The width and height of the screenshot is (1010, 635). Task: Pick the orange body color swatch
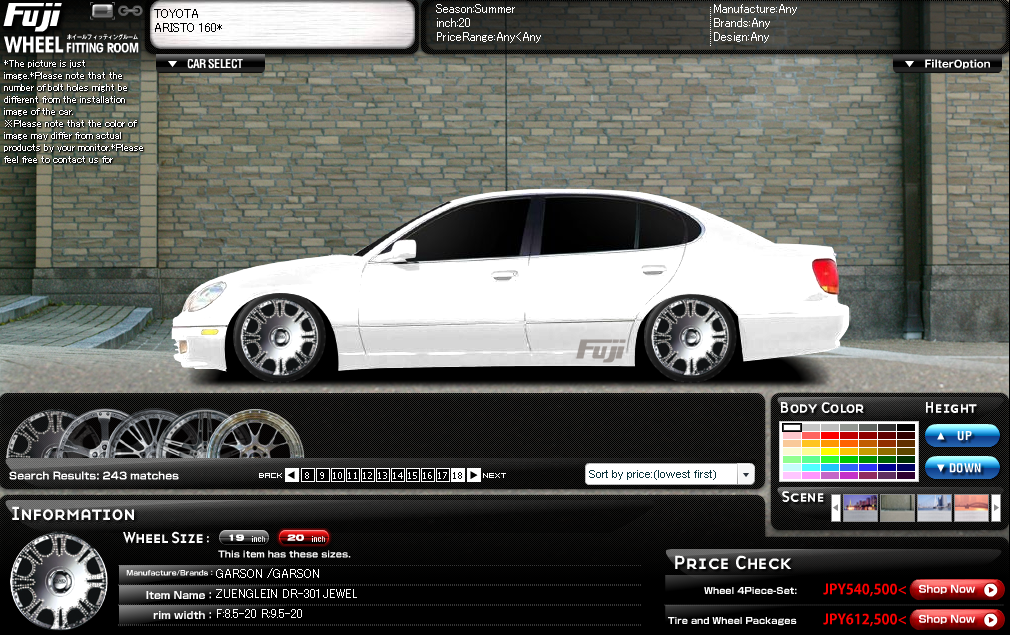pos(830,444)
